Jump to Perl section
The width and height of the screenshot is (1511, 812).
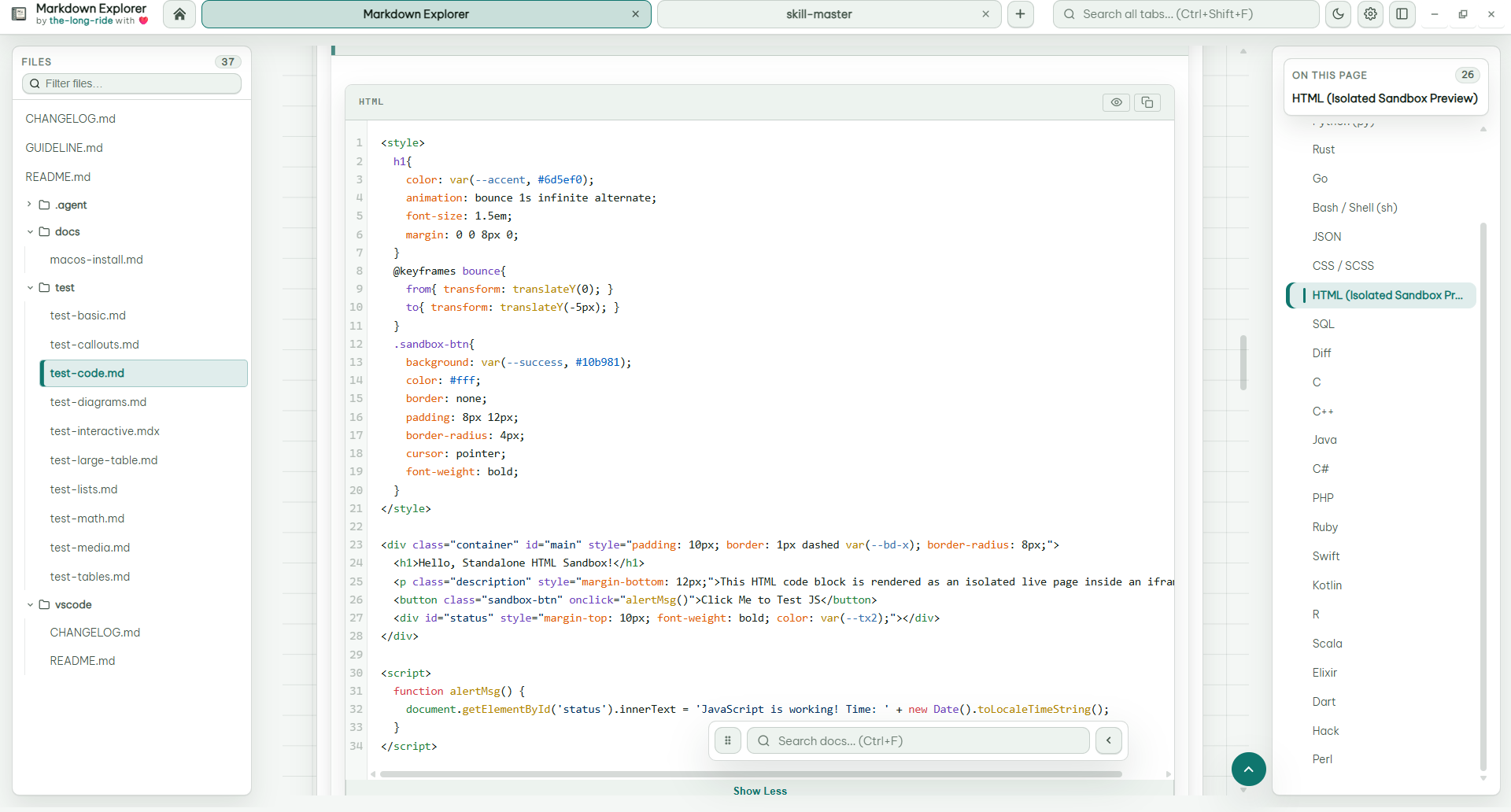[1322, 759]
